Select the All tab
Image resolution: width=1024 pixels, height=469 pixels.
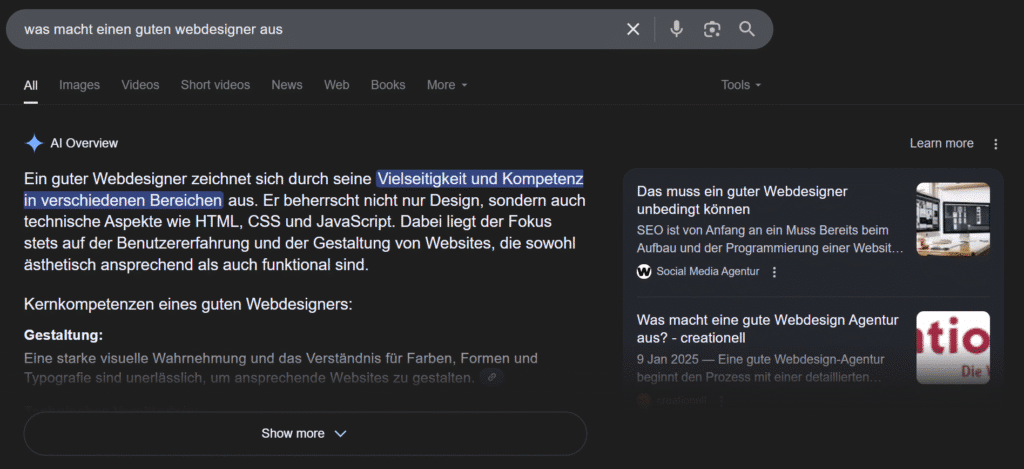(31, 85)
